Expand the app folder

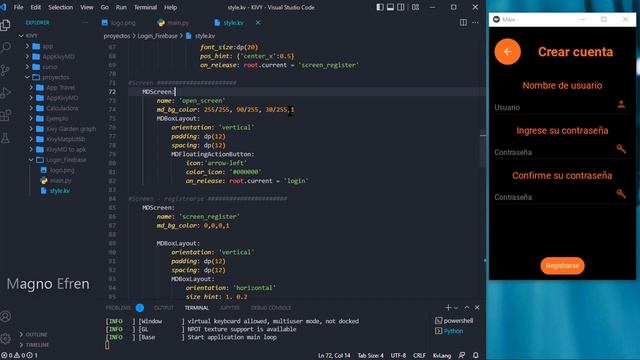pos(27,47)
